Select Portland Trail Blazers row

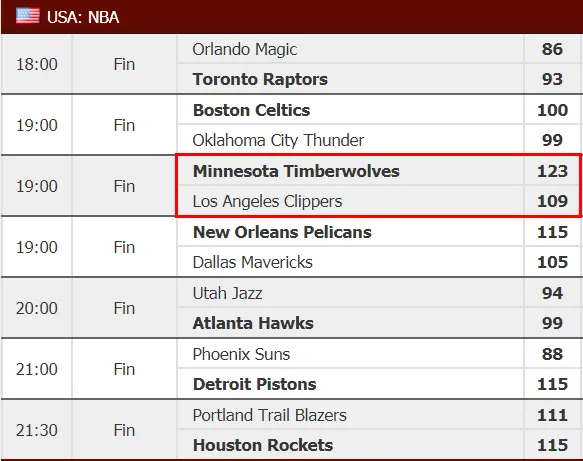point(350,415)
